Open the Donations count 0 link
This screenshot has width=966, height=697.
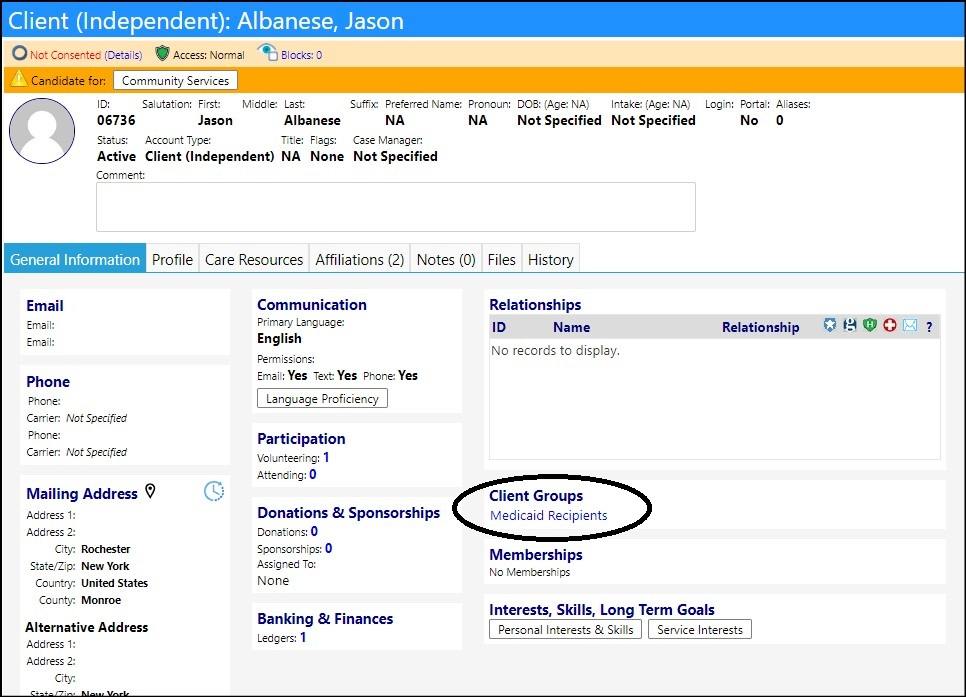pyautogui.click(x=314, y=531)
